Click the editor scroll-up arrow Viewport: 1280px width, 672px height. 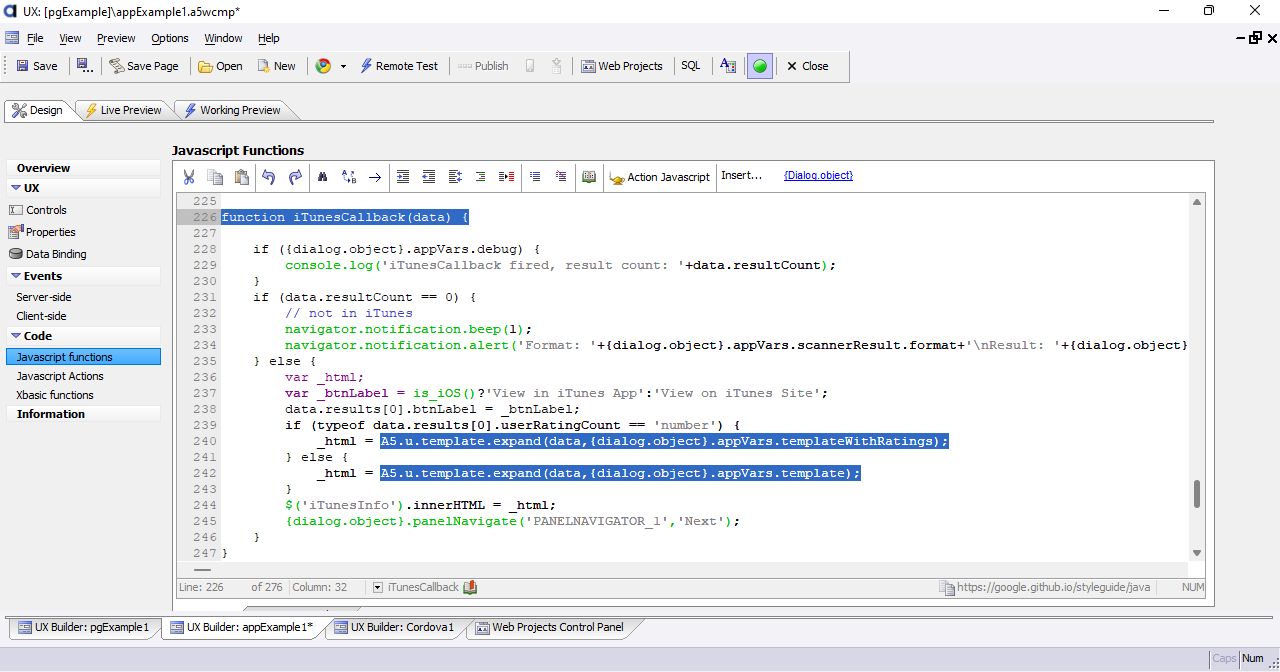(x=1197, y=201)
